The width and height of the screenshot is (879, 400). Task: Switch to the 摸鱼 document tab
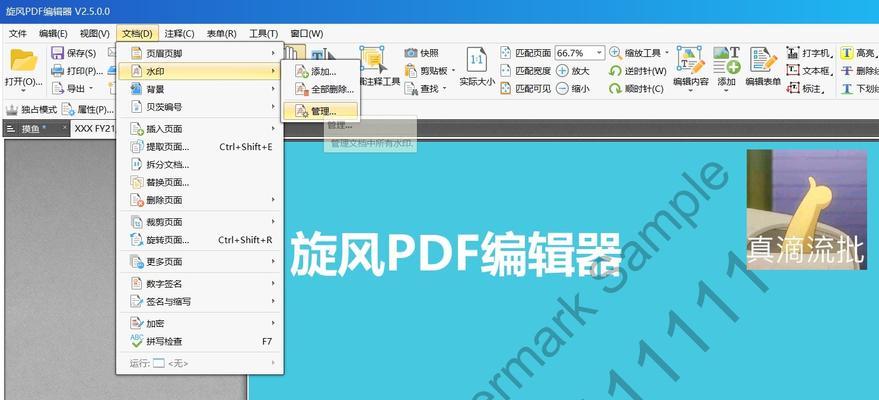[36, 129]
